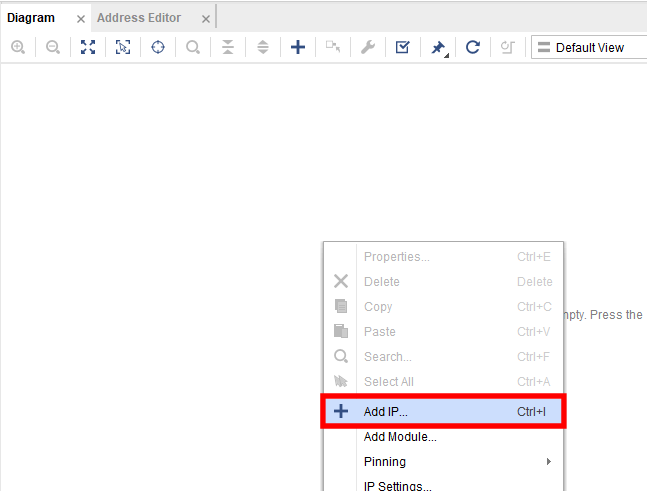Click the Copy entry in context menu
The height and width of the screenshot is (491, 647).
(443, 307)
